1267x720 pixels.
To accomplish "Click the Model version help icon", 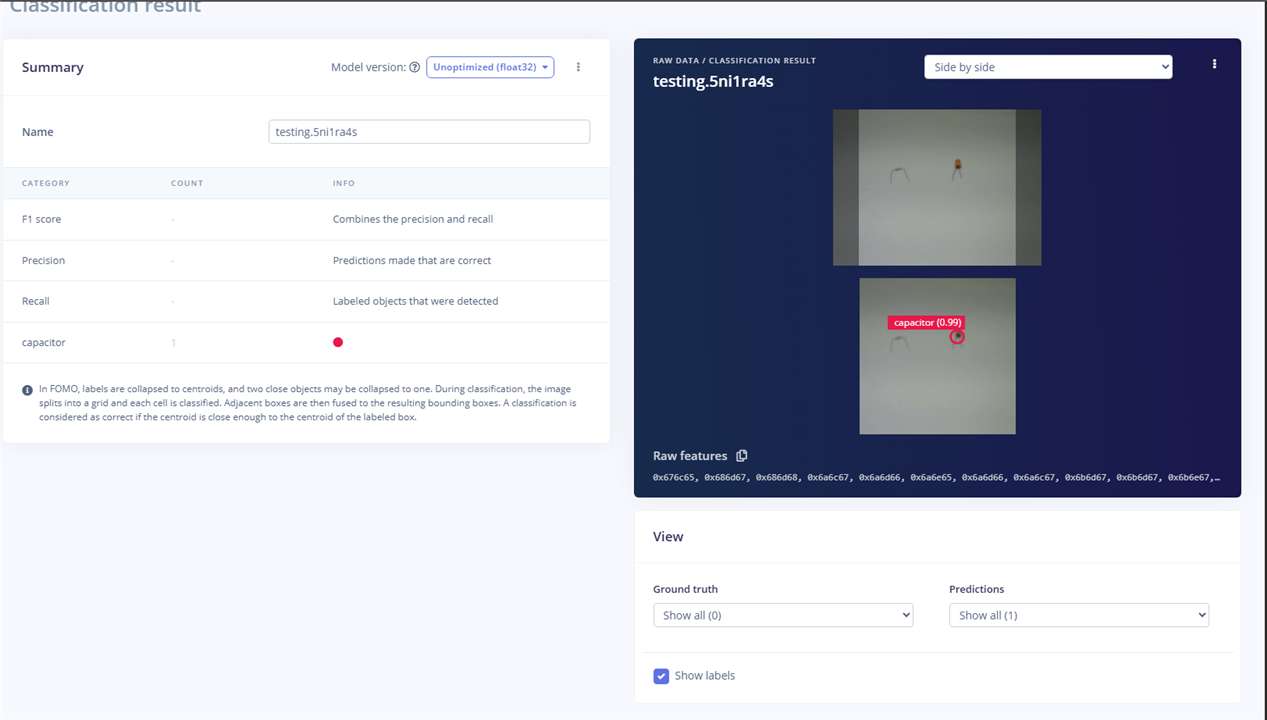I will pos(415,68).
